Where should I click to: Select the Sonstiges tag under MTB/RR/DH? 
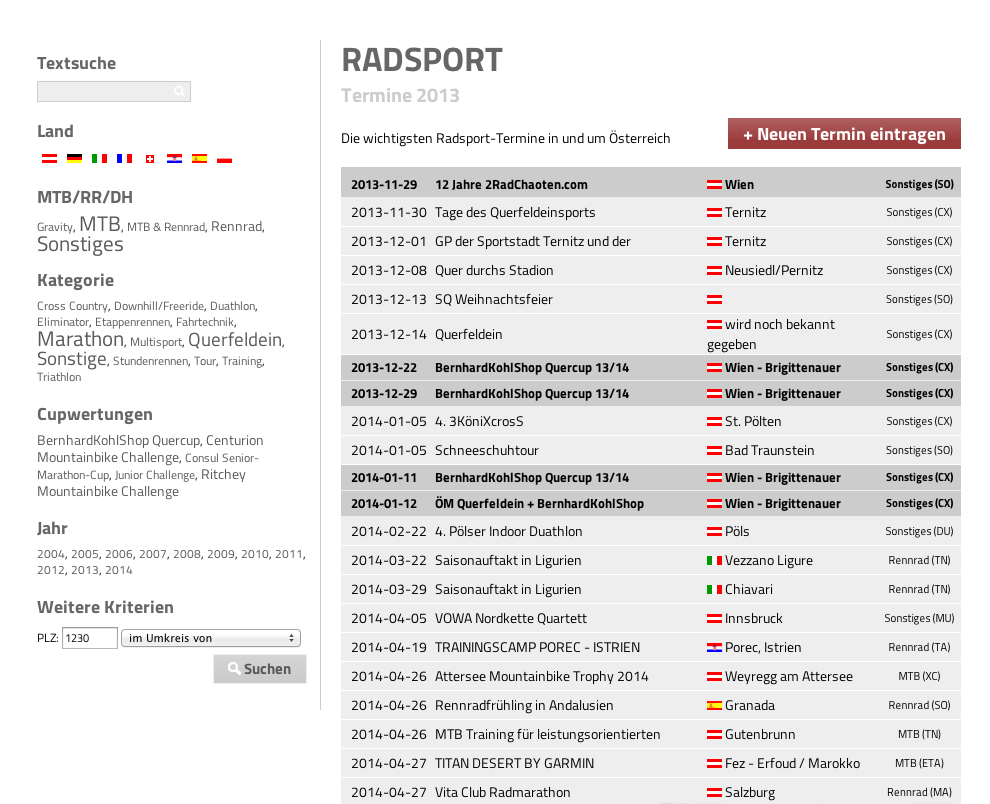pyautogui.click(x=80, y=244)
